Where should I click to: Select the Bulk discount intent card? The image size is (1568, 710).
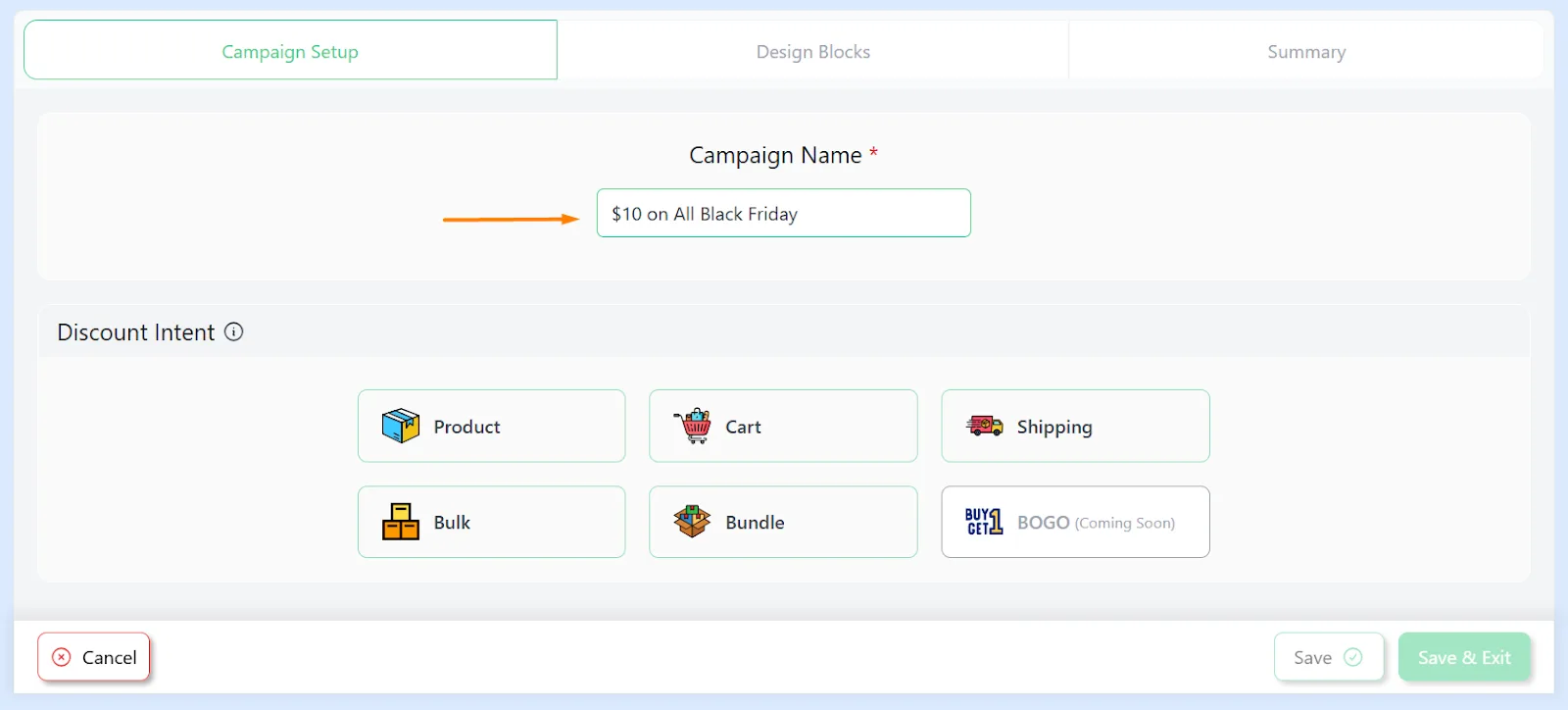[491, 522]
